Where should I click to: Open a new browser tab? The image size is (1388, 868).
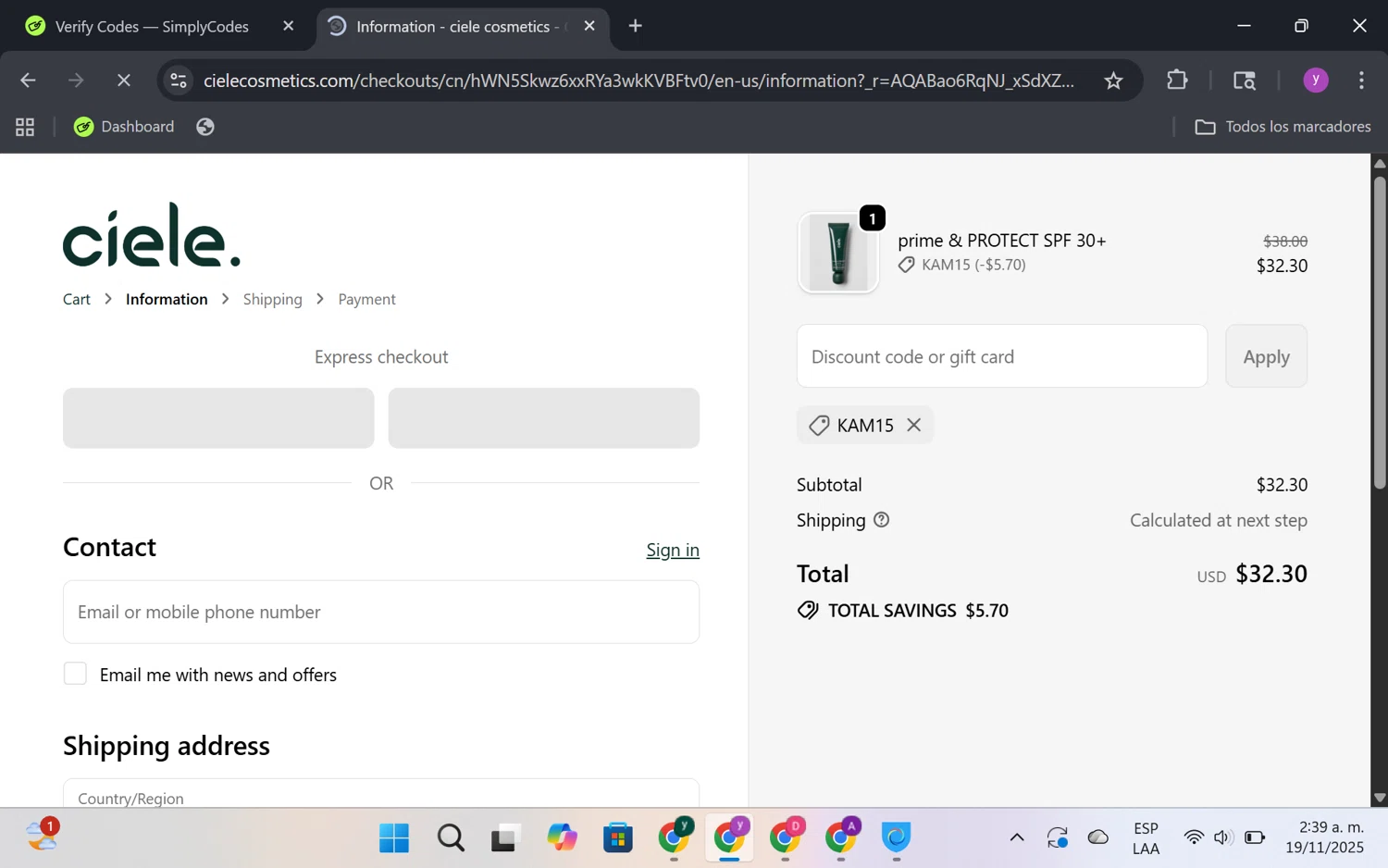[x=636, y=26]
